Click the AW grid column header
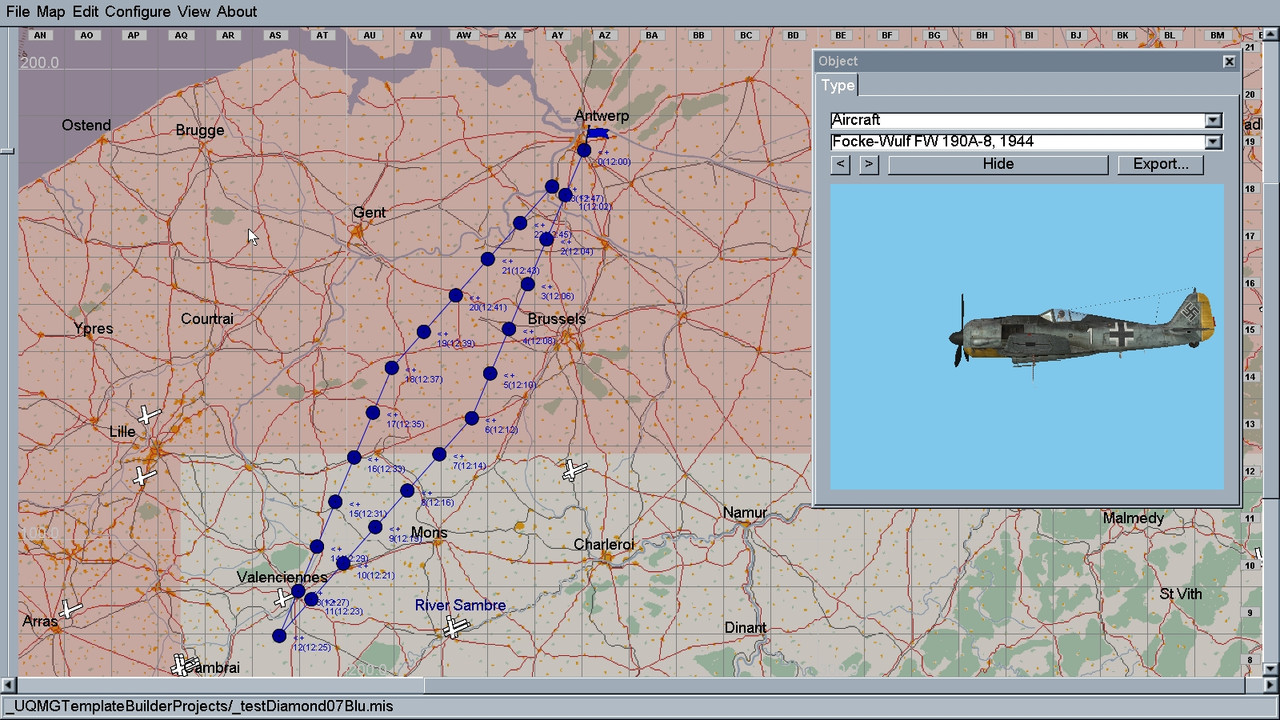 pyautogui.click(x=464, y=35)
